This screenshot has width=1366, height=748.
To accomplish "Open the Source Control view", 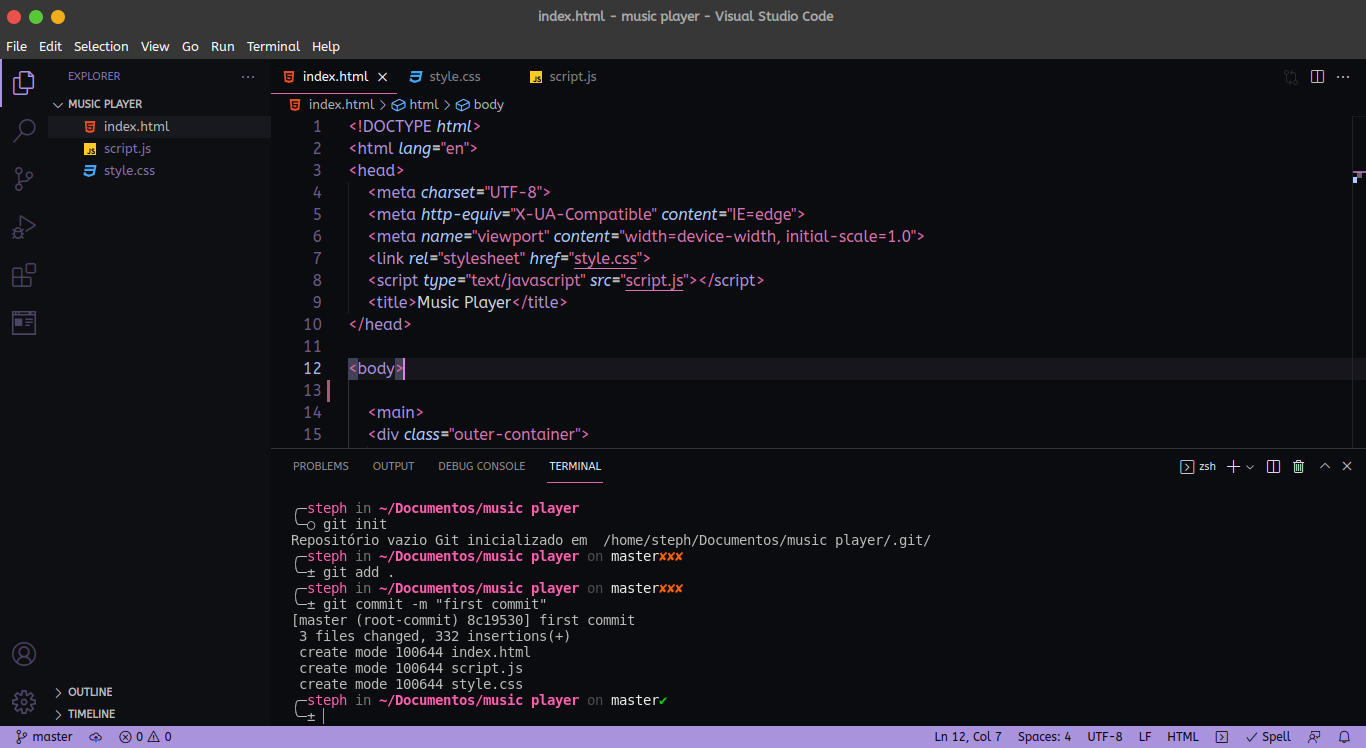I will (24, 179).
